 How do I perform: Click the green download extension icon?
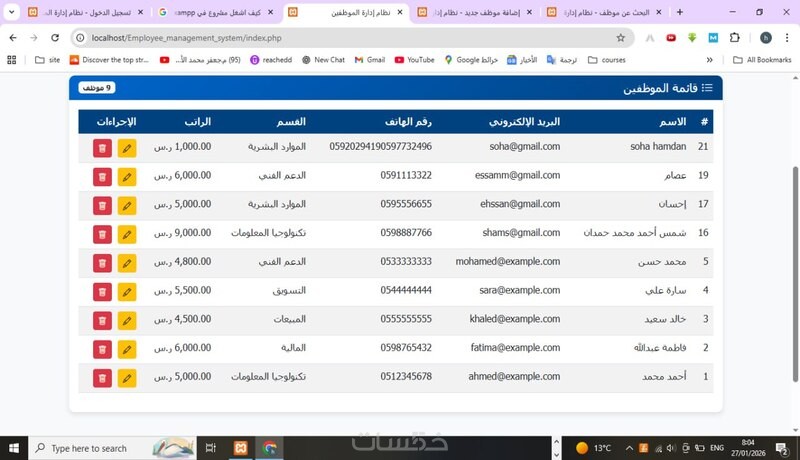pyautogui.click(x=692, y=38)
